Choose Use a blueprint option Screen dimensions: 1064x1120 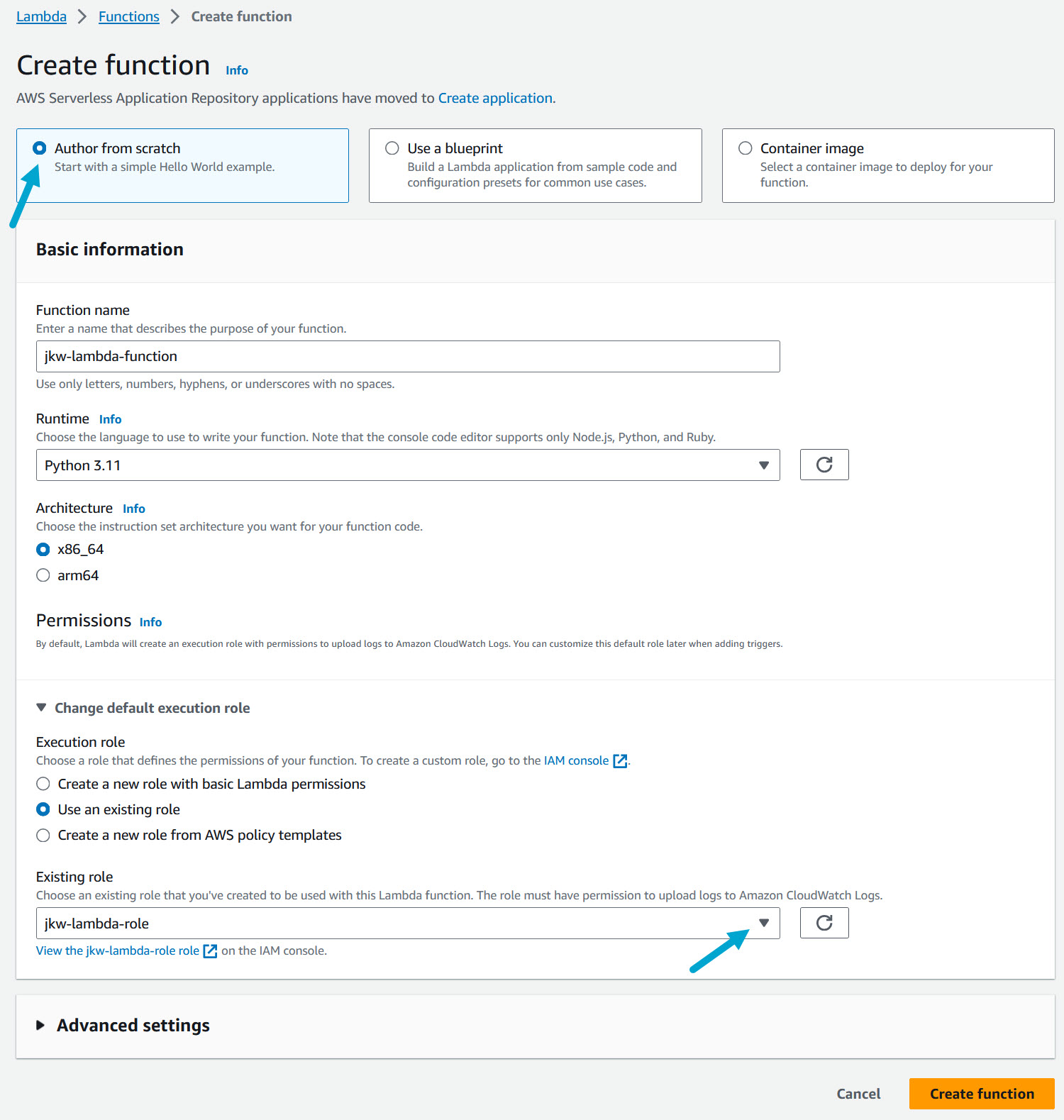[x=392, y=148]
